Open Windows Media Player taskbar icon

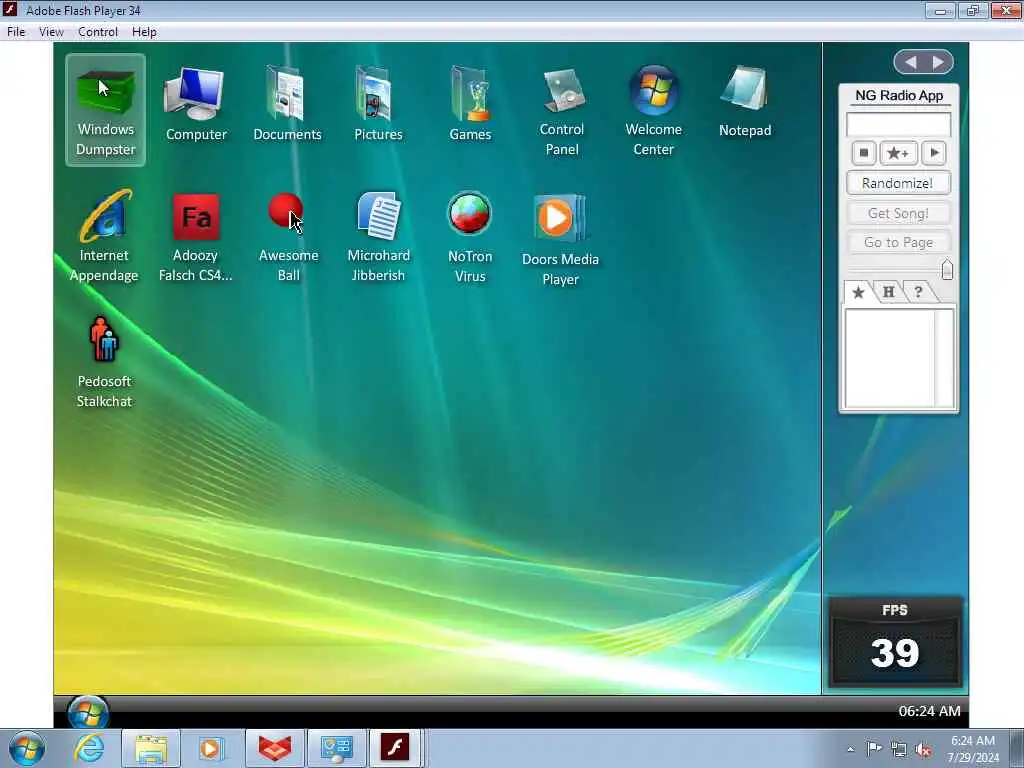tap(212, 748)
